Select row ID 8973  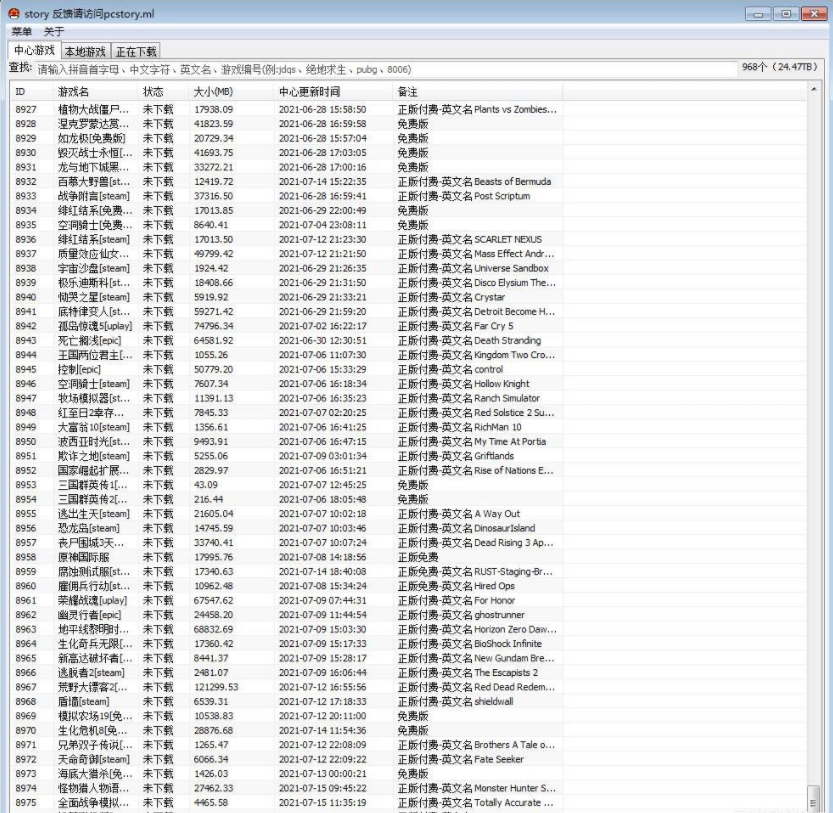pos(26,774)
